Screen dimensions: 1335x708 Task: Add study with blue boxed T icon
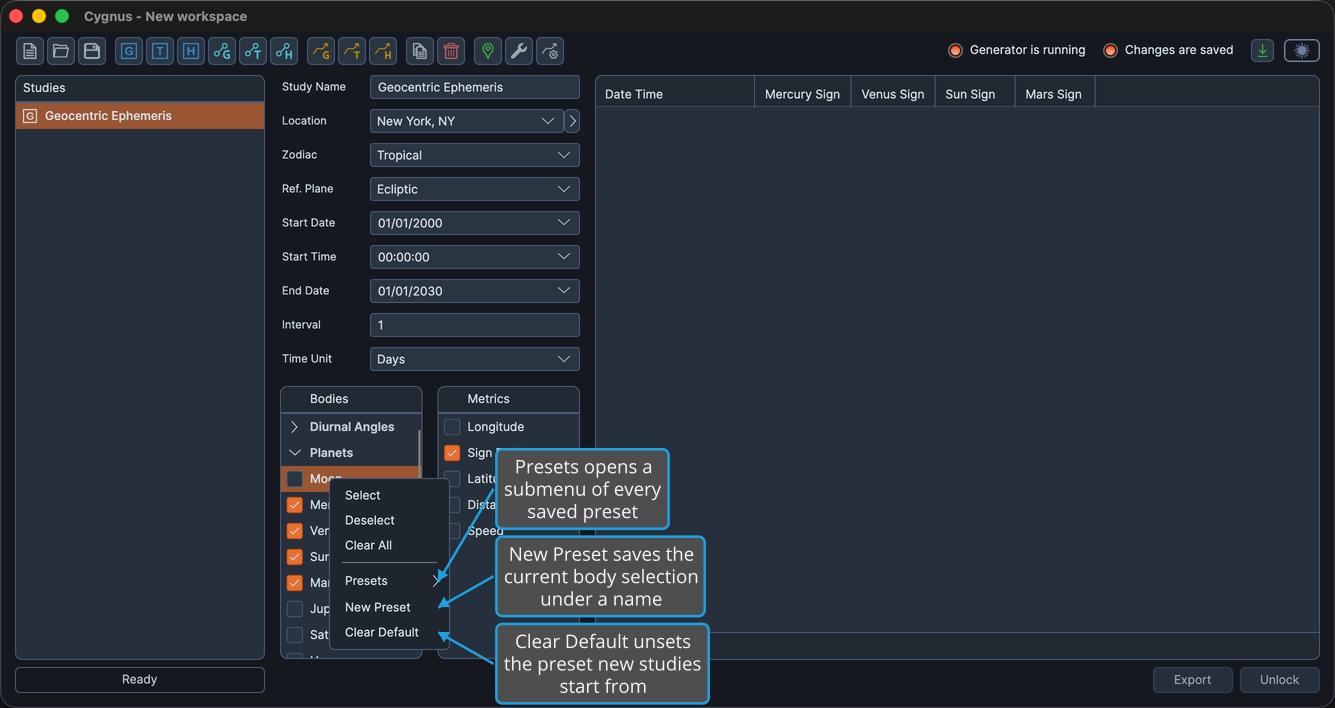point(160,51)
